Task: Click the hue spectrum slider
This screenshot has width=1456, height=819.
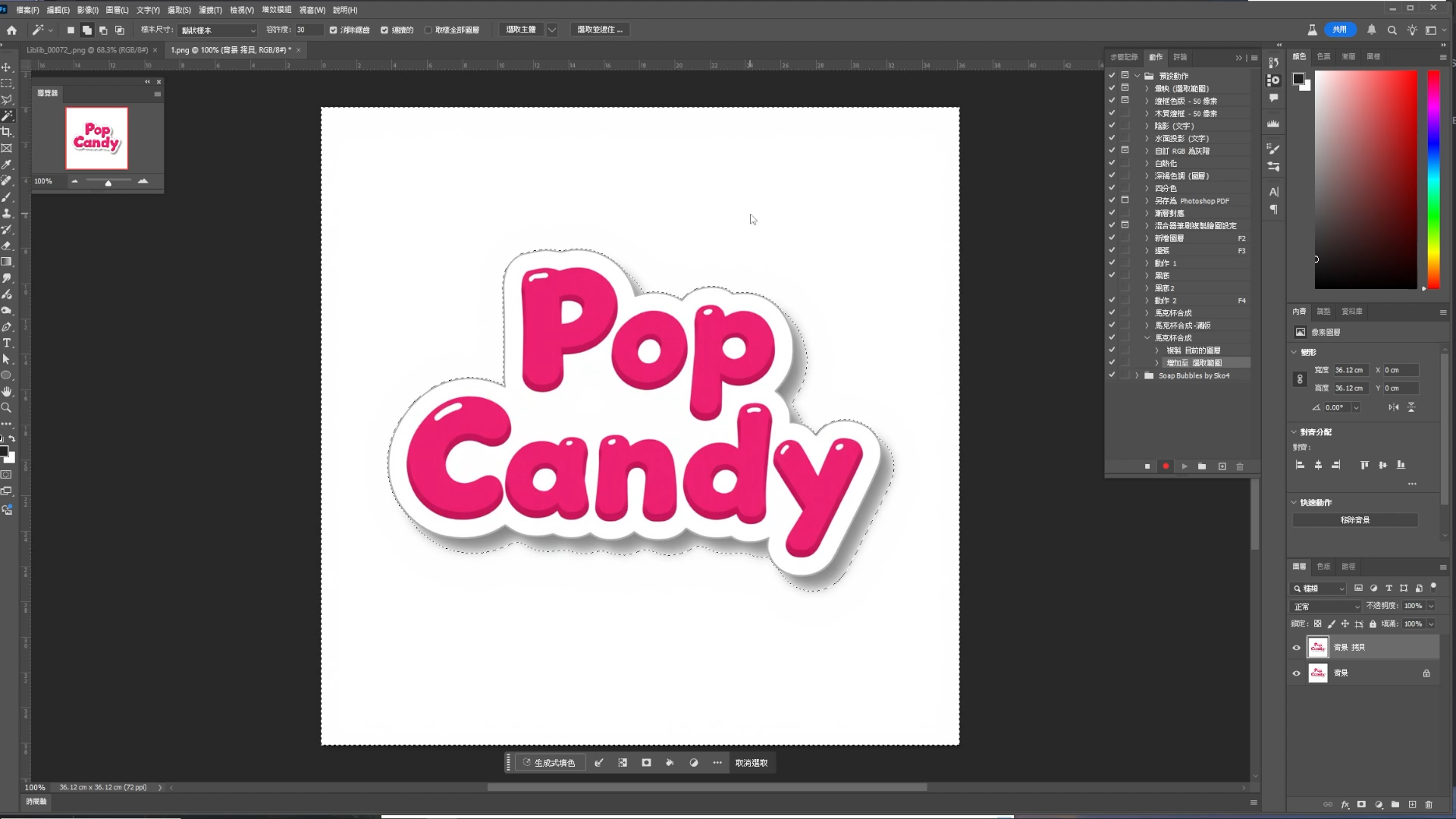Action: [1433, 179]
